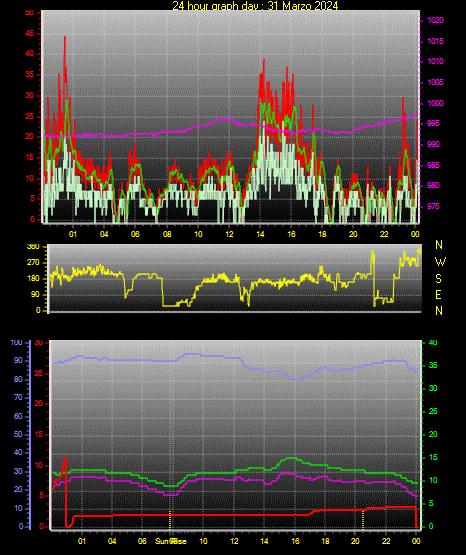
Task: Click the bottom N compass letter
Action: pos(439,311)
